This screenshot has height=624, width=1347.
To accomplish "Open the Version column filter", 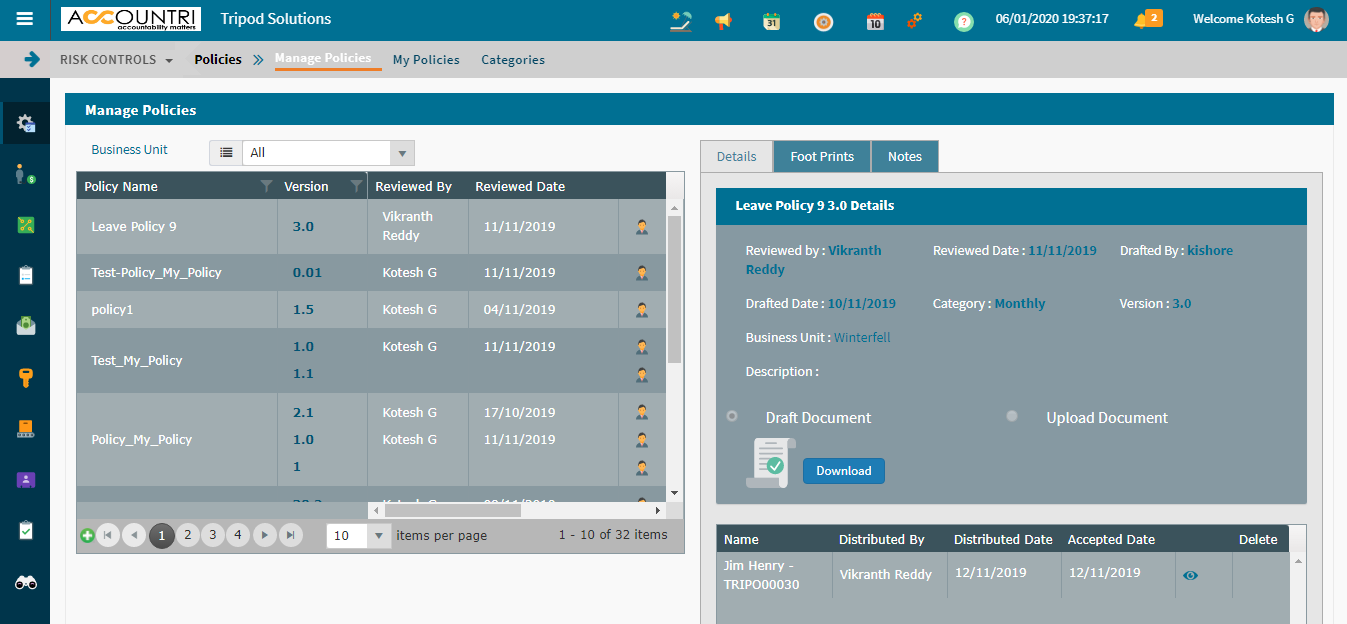I will [356, 186].
